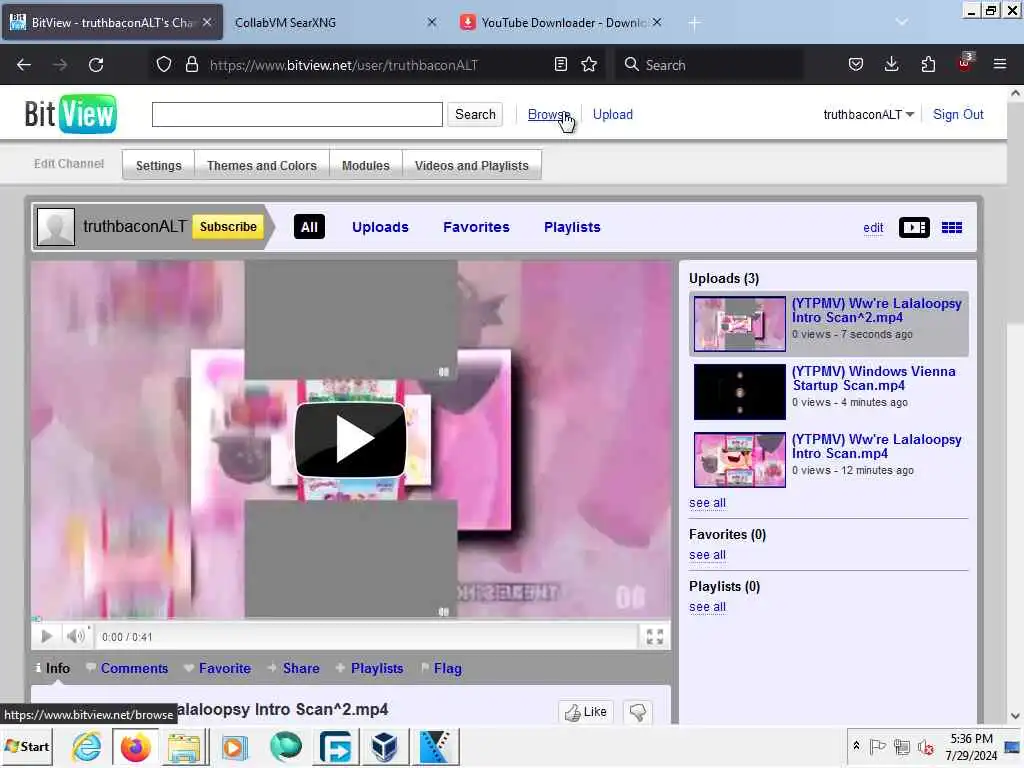Screen dimensions: 1024x768
Task: Click see all under Uploads
Action: (x=707, y=503)
